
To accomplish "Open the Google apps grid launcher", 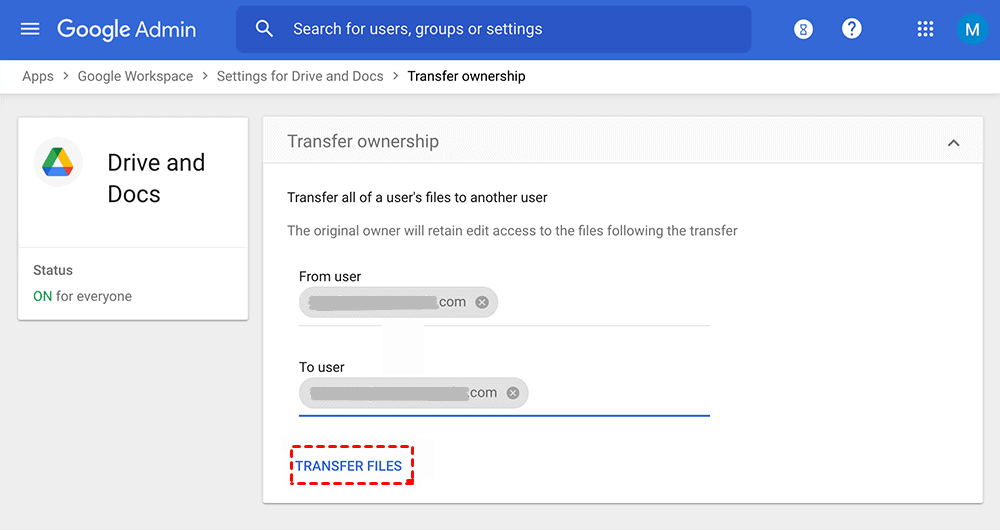I will pyautogui.click(x=925, y=29).
